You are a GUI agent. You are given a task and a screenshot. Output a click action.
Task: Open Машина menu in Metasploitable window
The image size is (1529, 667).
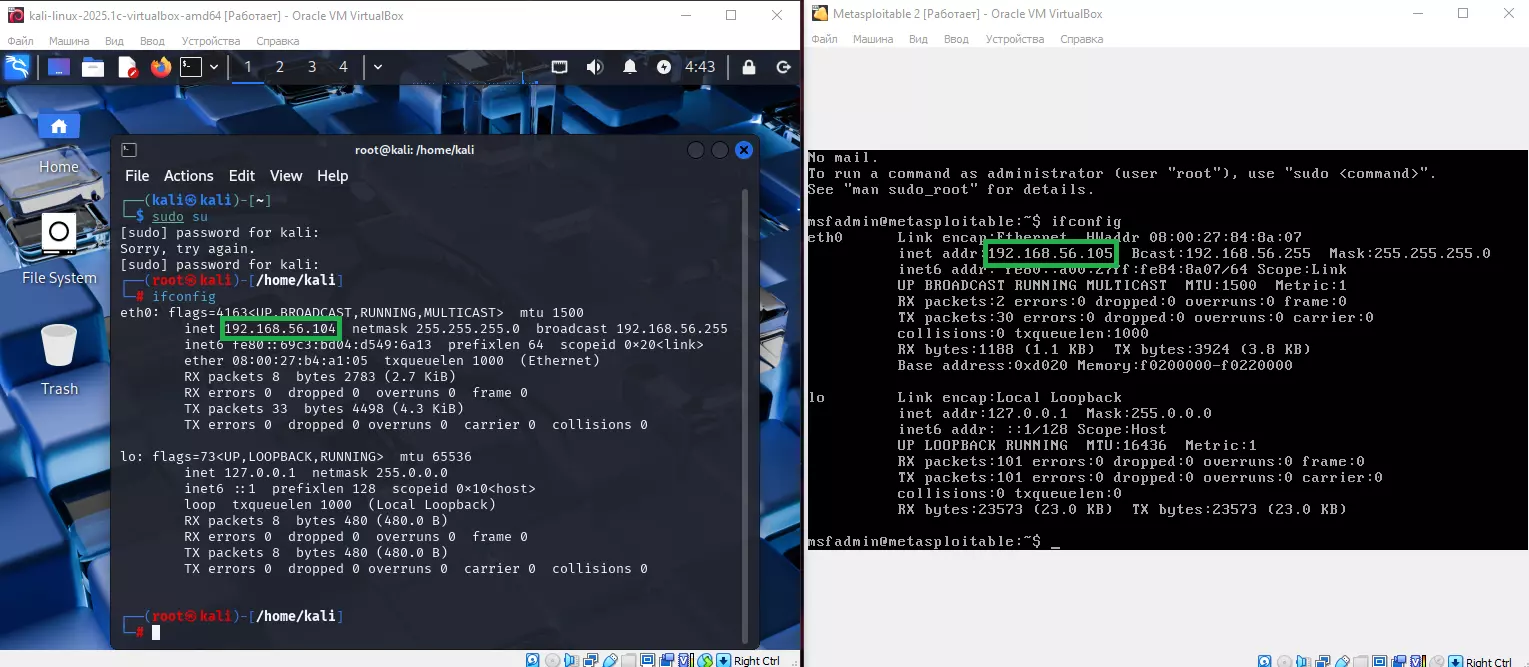coord(872,40)
